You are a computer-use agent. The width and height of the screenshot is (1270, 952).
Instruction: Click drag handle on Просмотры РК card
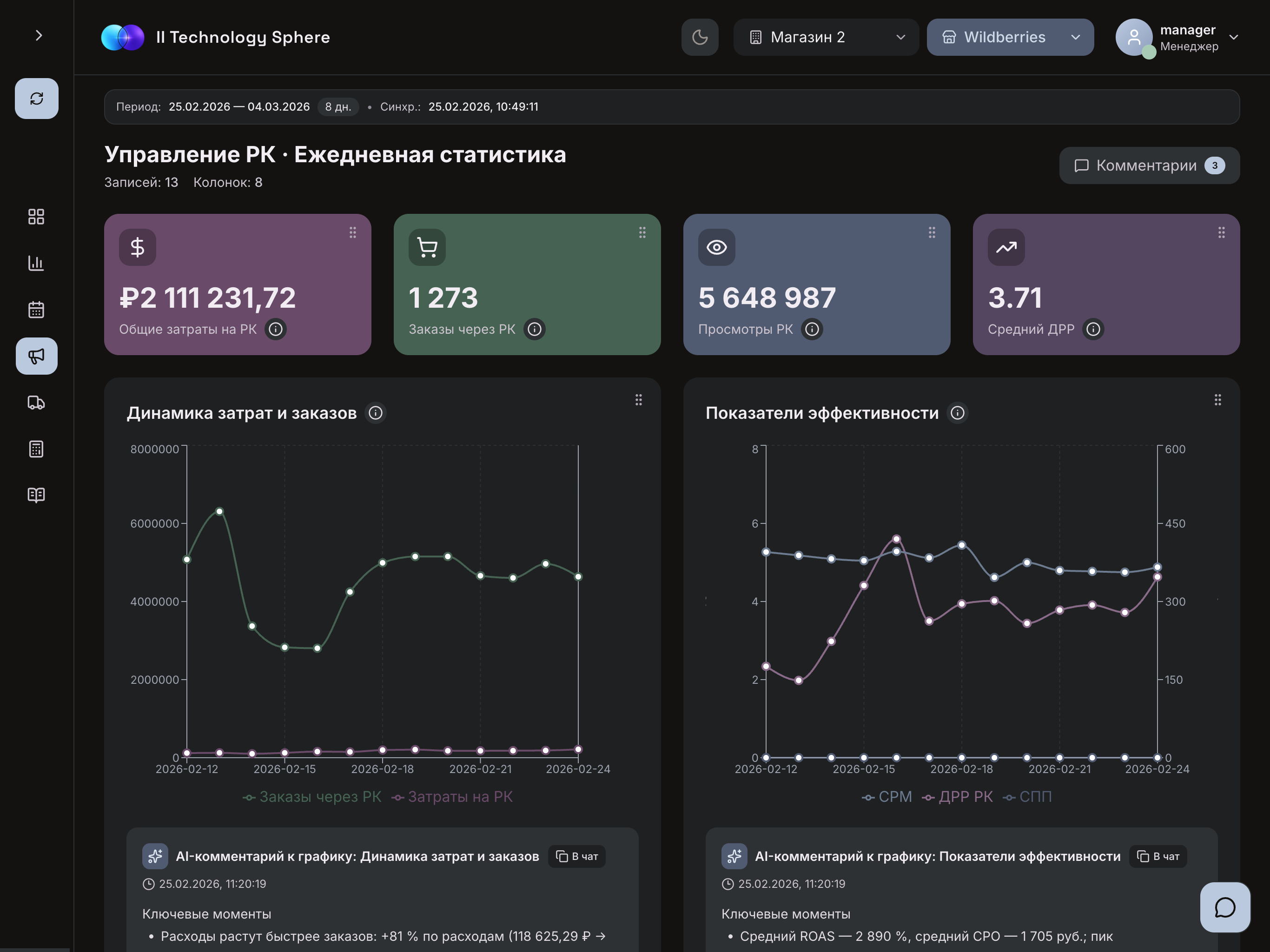(931, 232)
